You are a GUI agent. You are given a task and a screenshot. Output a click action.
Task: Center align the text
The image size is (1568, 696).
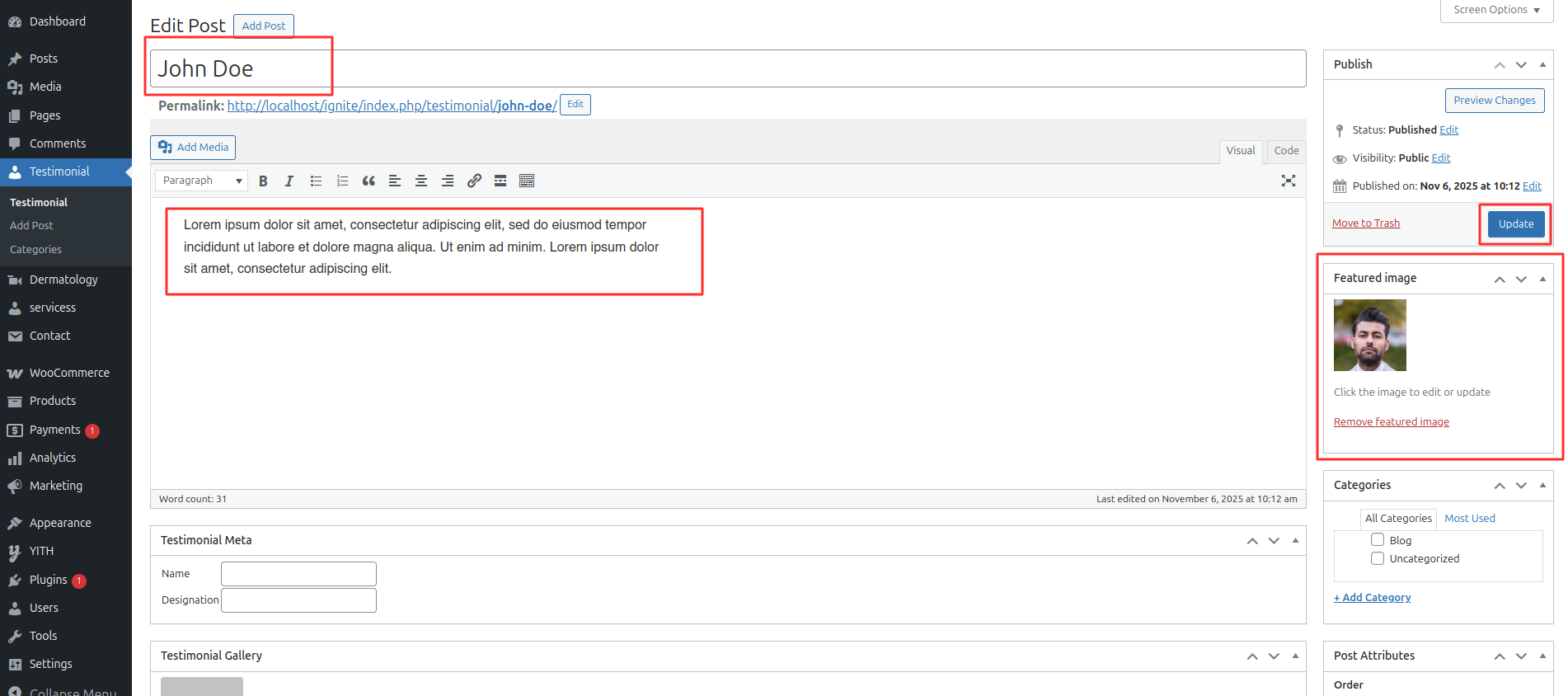click(421, 181)
